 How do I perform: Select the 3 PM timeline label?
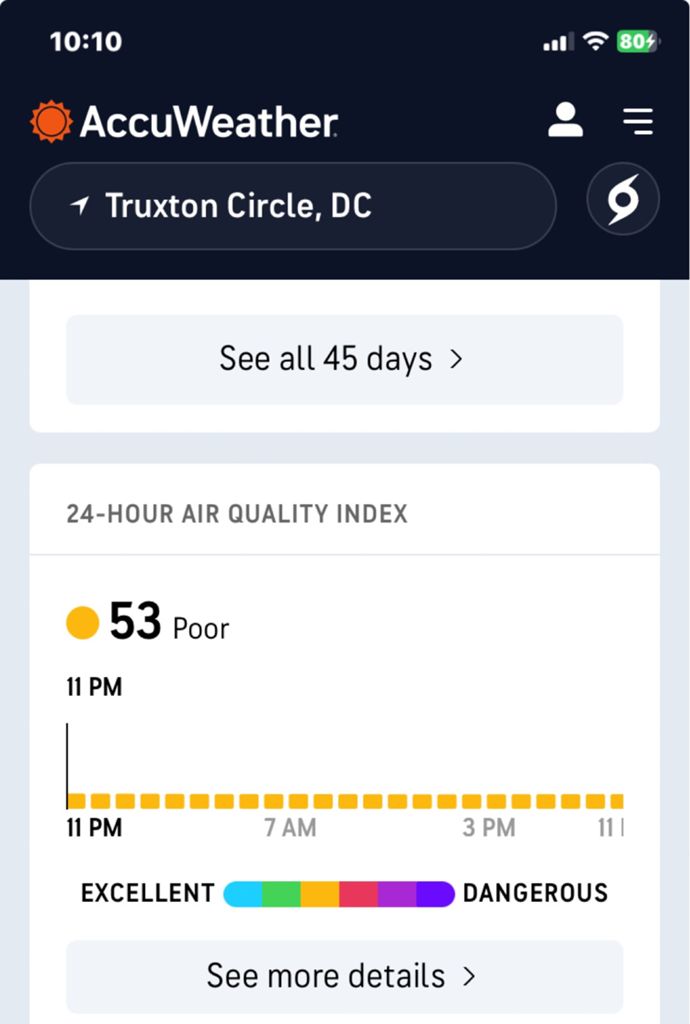[489, 828]
